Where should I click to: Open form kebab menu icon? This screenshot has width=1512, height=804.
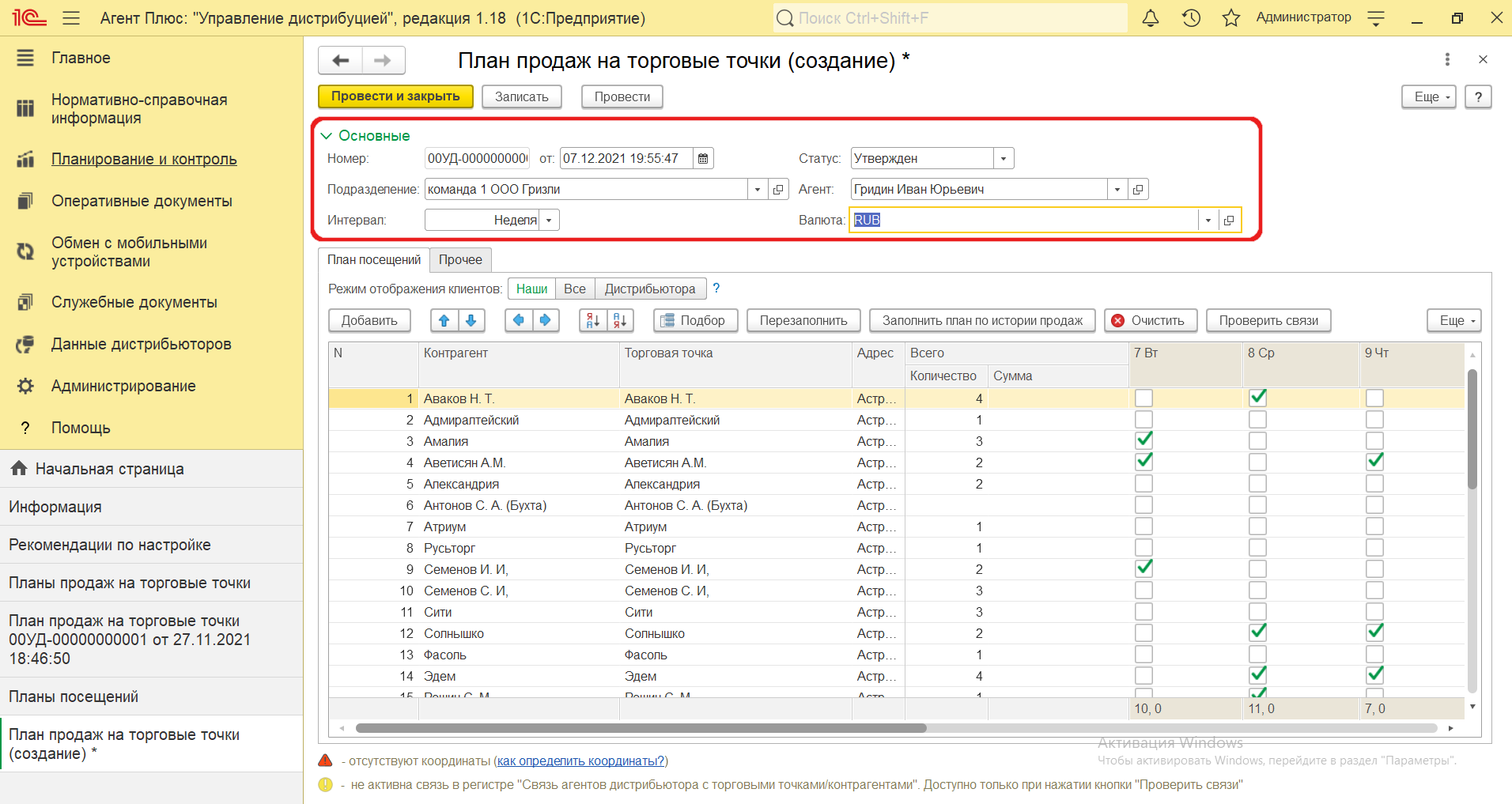pyautogui.click(x=1447, y=59)
